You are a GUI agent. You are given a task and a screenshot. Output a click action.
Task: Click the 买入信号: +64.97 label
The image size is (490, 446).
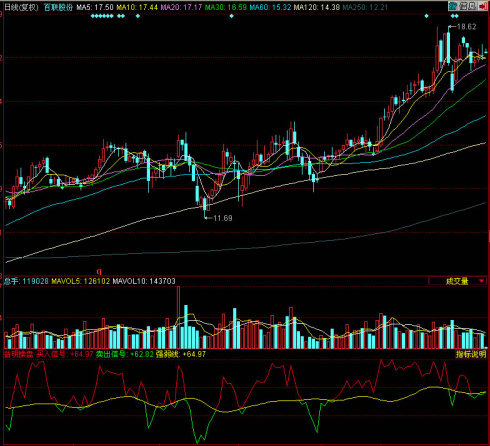pos(65,354)
